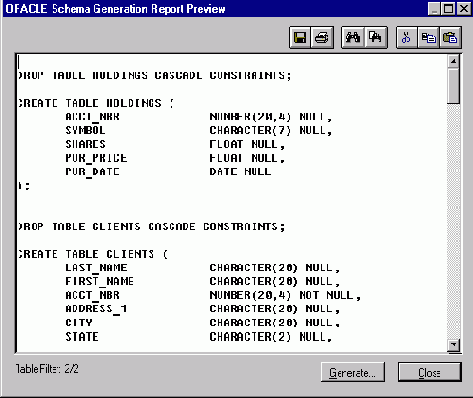
Task: Click the SHARES column name
Action: pos(85,144)
